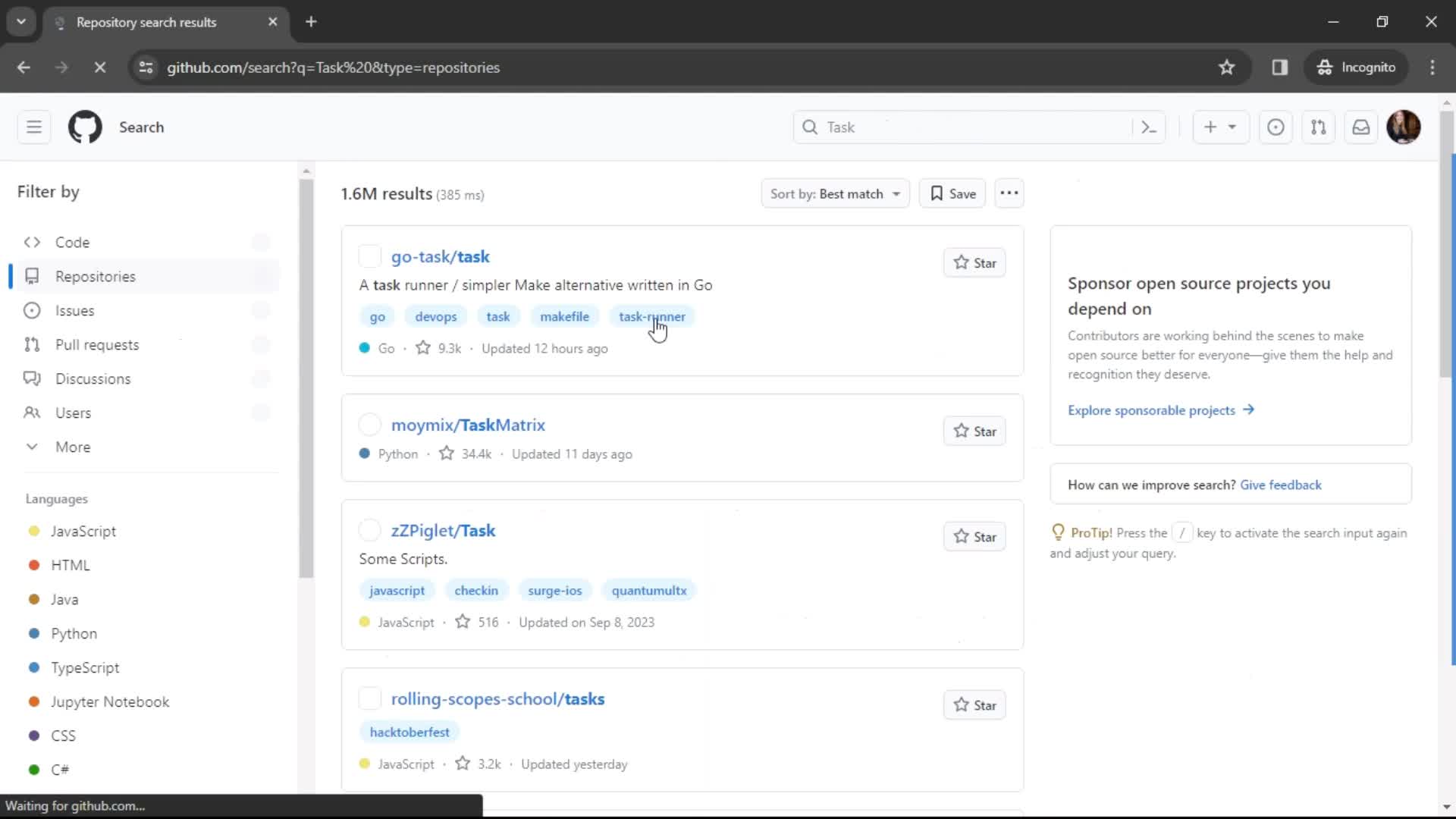Click Repositories filter tab

tap(96, 276)
